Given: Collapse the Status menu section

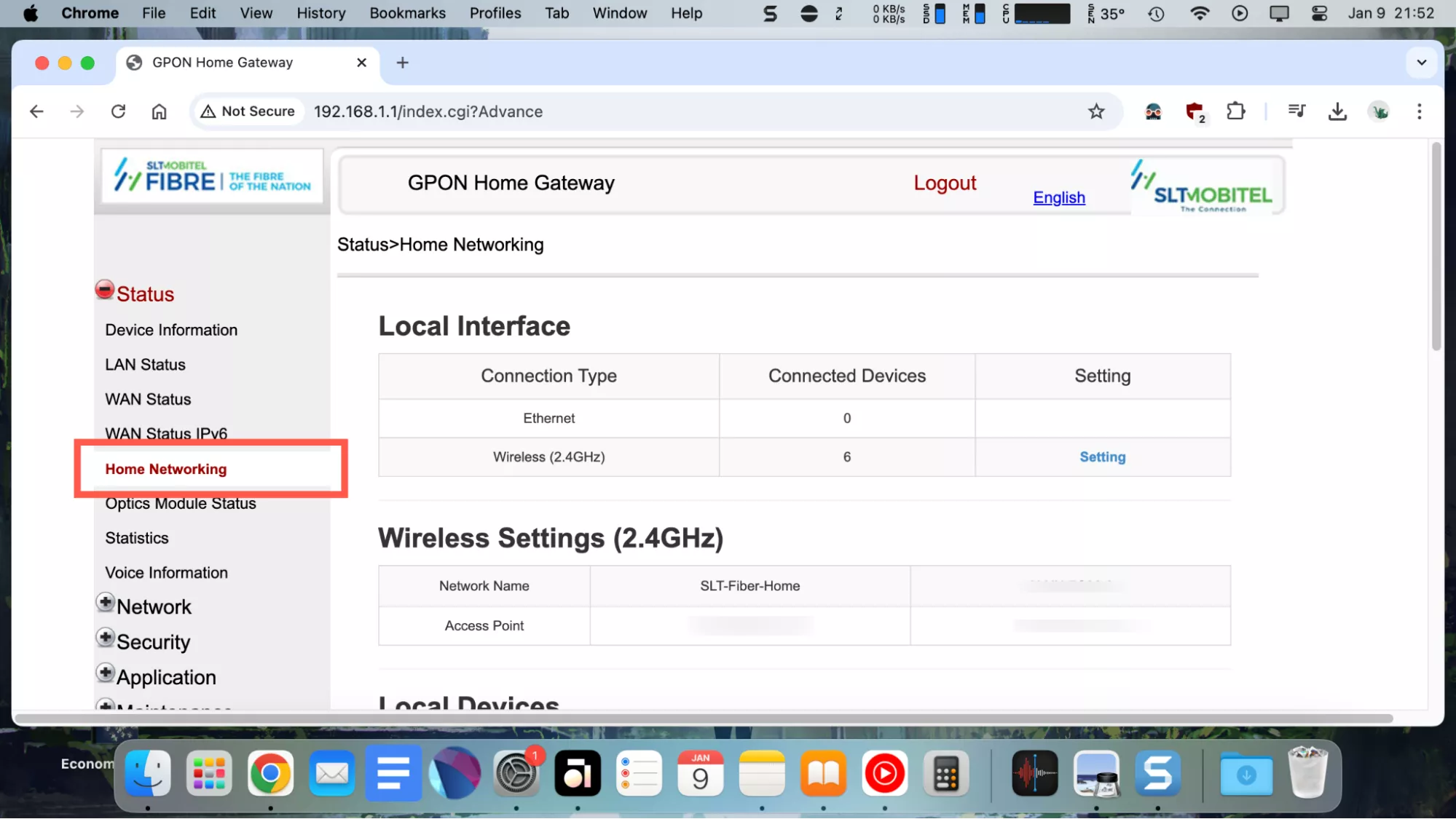Looking at the screenshot, I should click(x=105, y=290).
